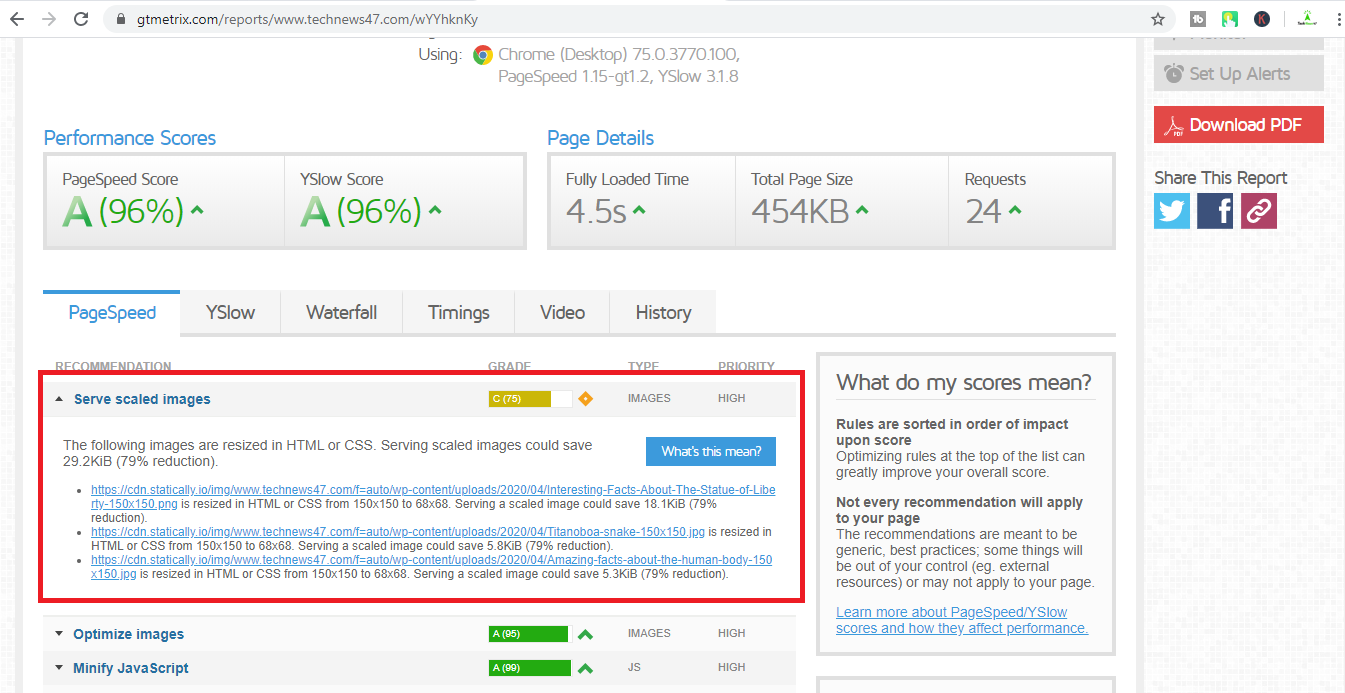Open the Video tab
The image size is (1345, 693).
(562, 313)
